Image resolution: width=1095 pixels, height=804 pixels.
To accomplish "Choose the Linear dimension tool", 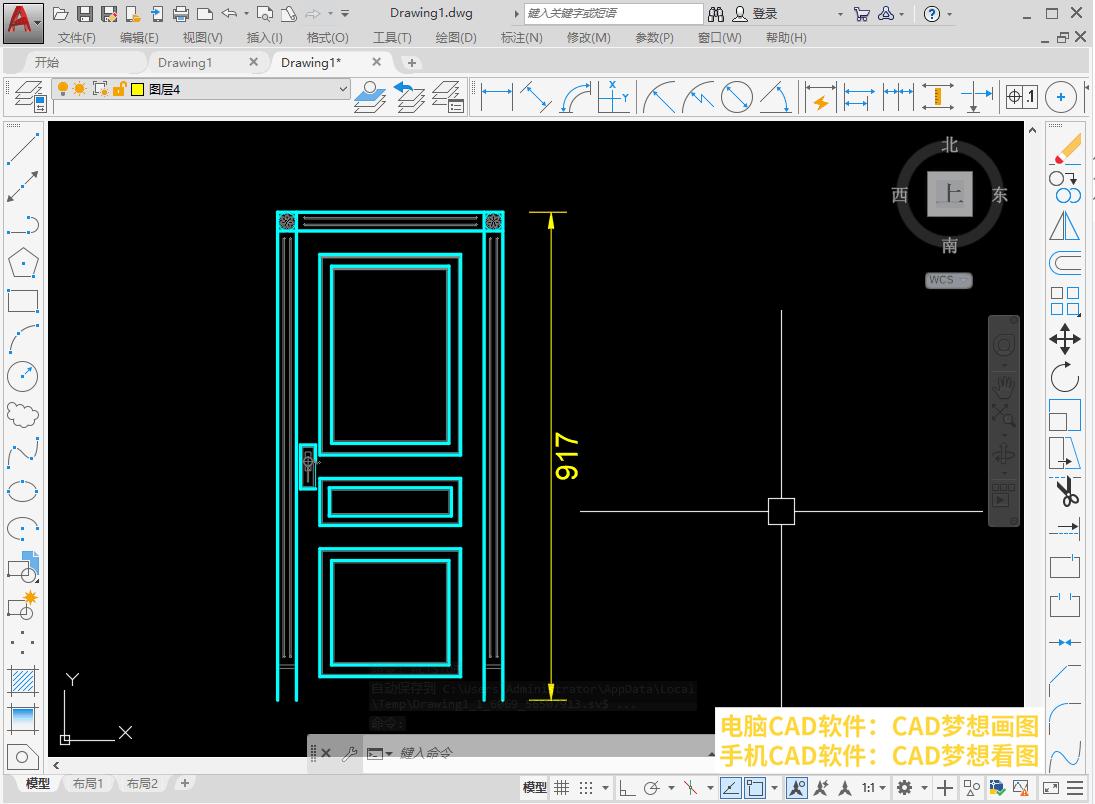I will [497, 97].
